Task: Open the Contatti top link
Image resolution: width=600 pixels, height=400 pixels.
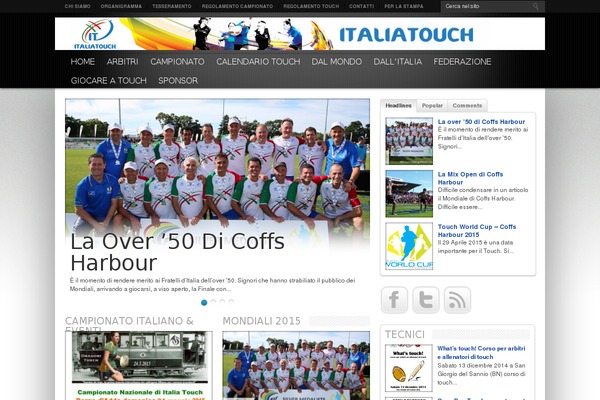Action: [361, 6]
